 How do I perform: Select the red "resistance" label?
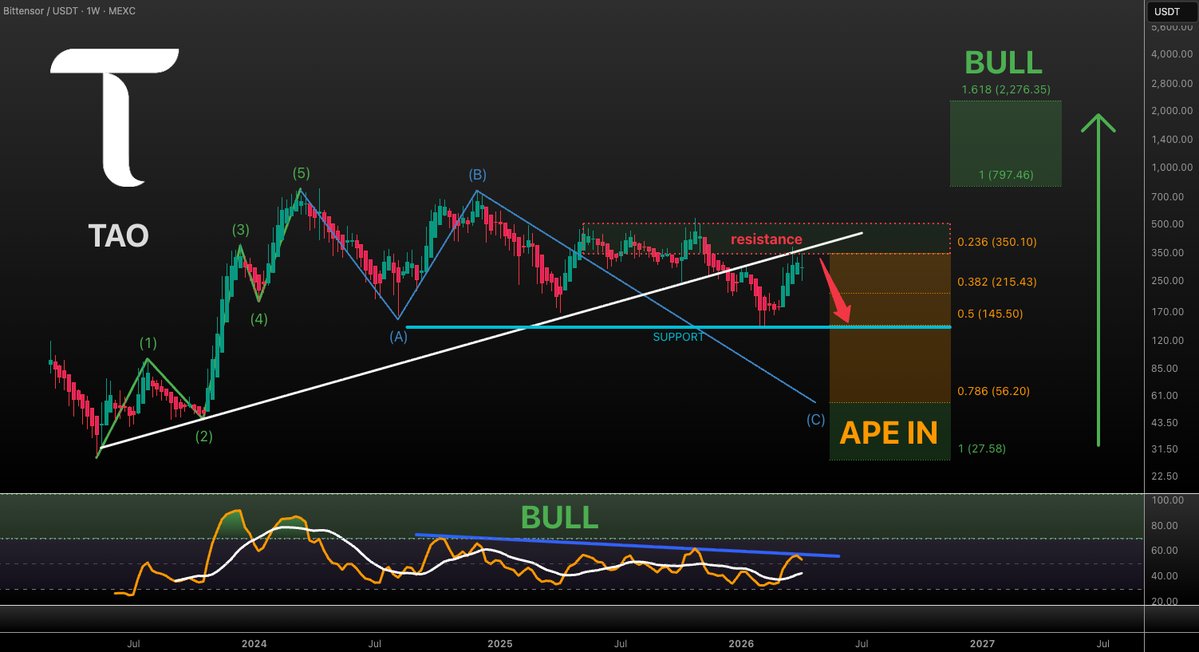tap(766, 239)
